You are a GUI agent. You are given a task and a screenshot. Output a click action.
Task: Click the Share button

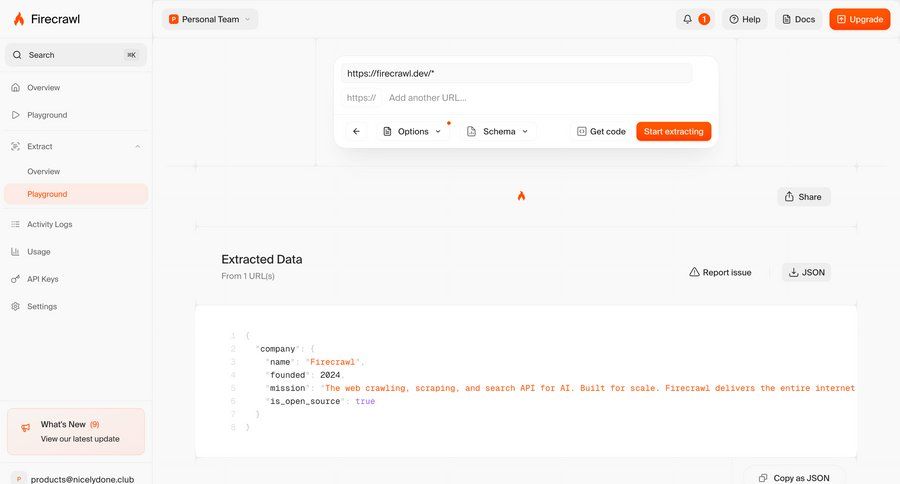click(803, 197)
